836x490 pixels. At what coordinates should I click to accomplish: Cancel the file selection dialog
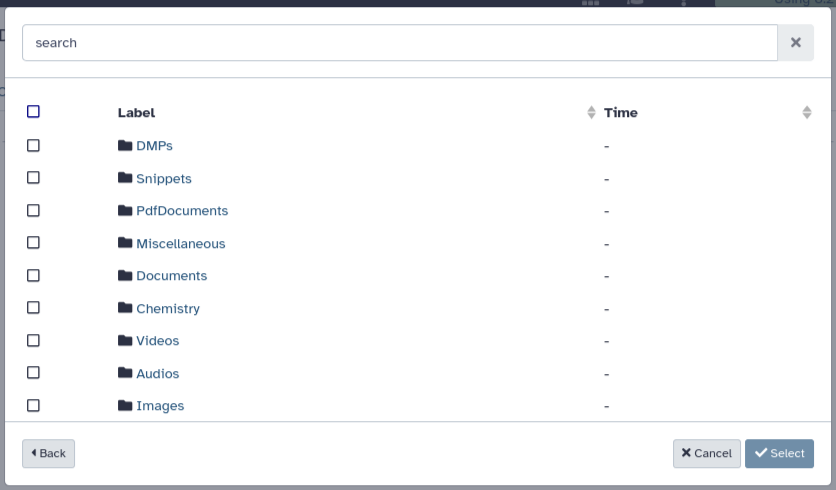[x=706, y=453]
